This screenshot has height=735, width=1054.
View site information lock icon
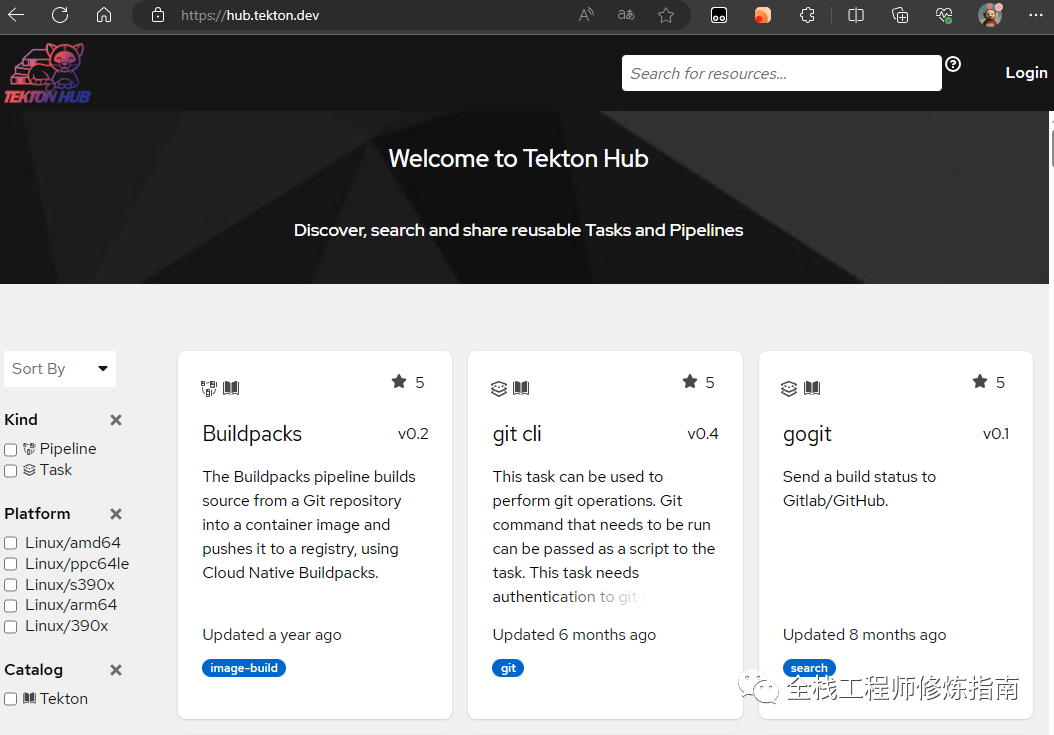click(158, 15)
